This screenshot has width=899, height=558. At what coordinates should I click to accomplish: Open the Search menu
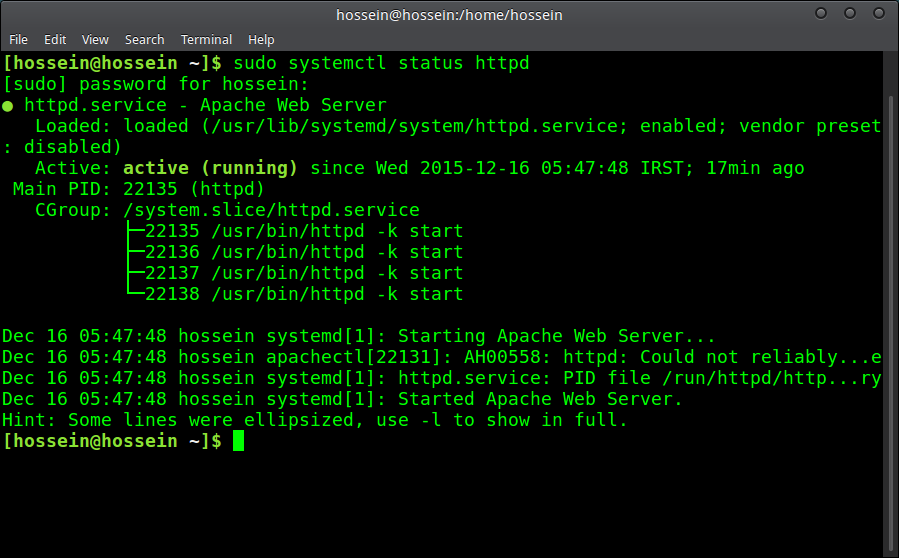coord(144,40)
